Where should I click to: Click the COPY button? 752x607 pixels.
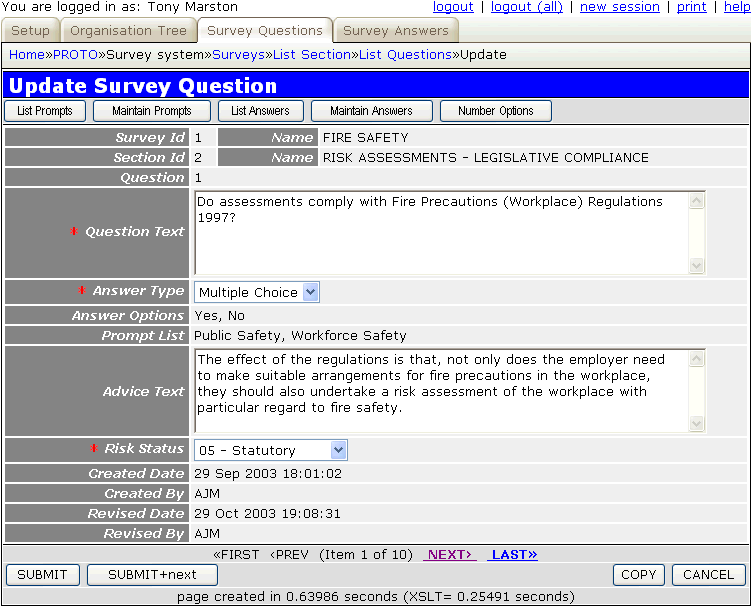(638, 574)
